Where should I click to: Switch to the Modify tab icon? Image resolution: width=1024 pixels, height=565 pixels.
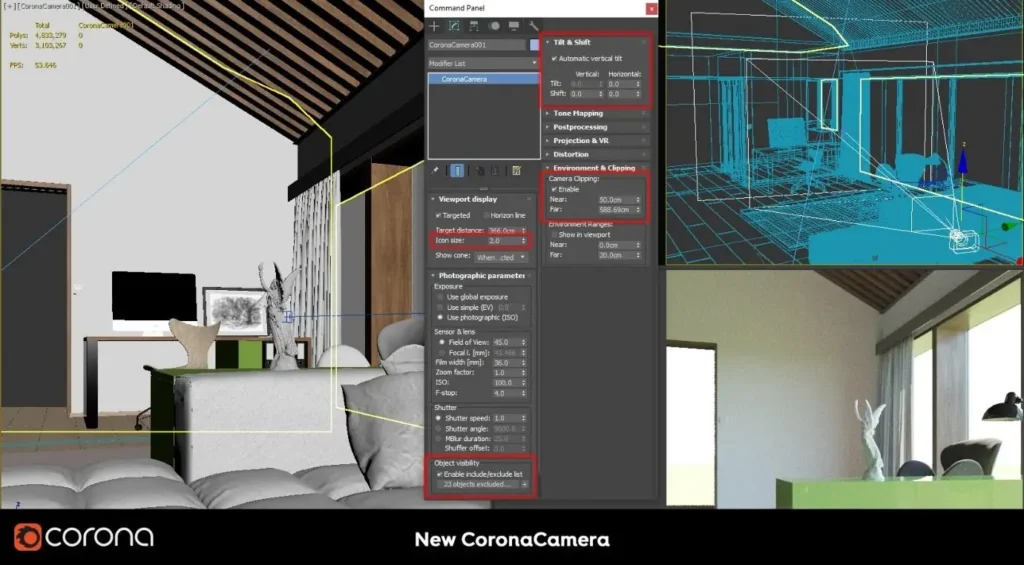(454, 26)
